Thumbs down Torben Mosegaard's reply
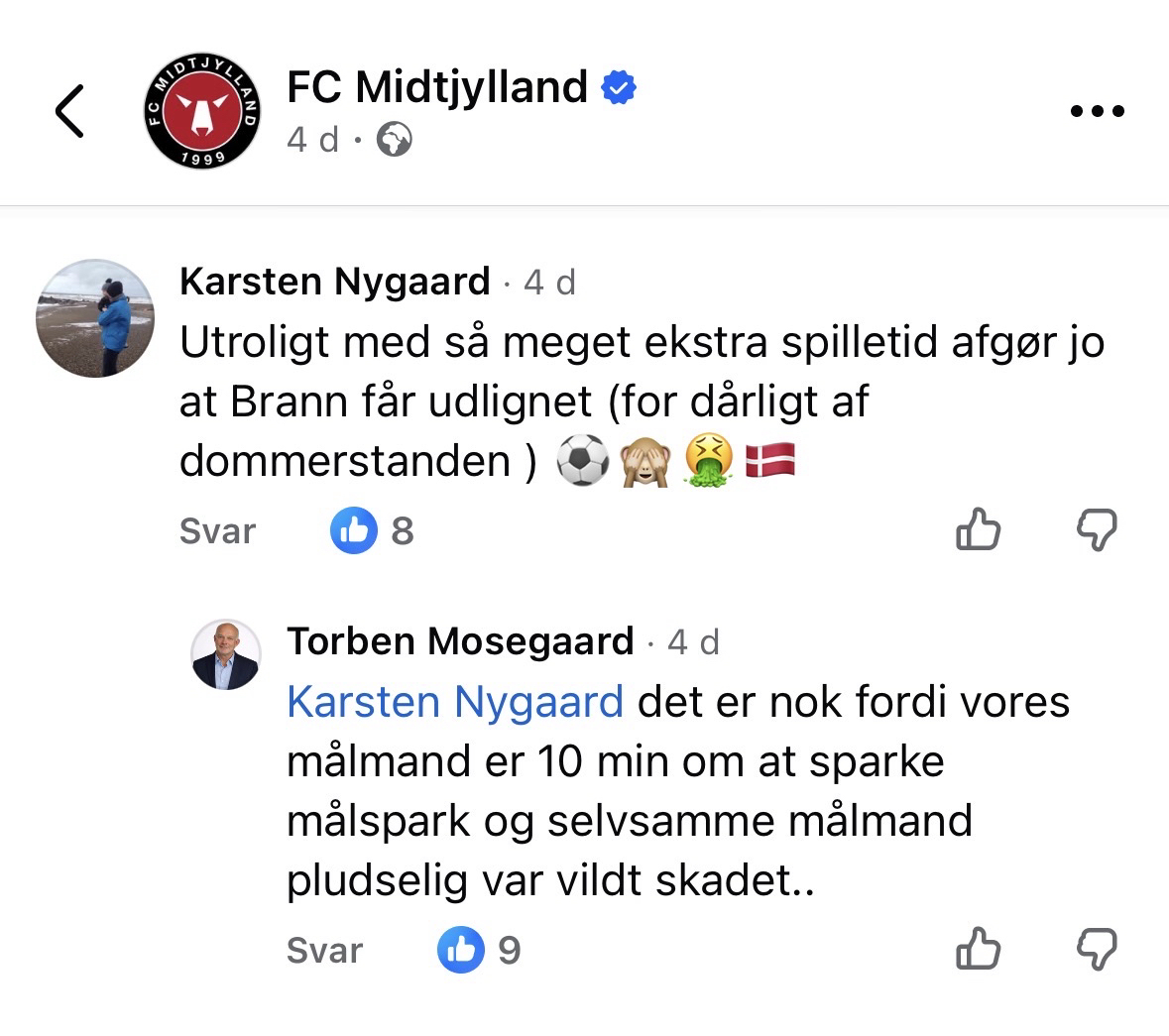Image resolution: width=1169 pixels, height=1036 pixels. (1097, 949)
